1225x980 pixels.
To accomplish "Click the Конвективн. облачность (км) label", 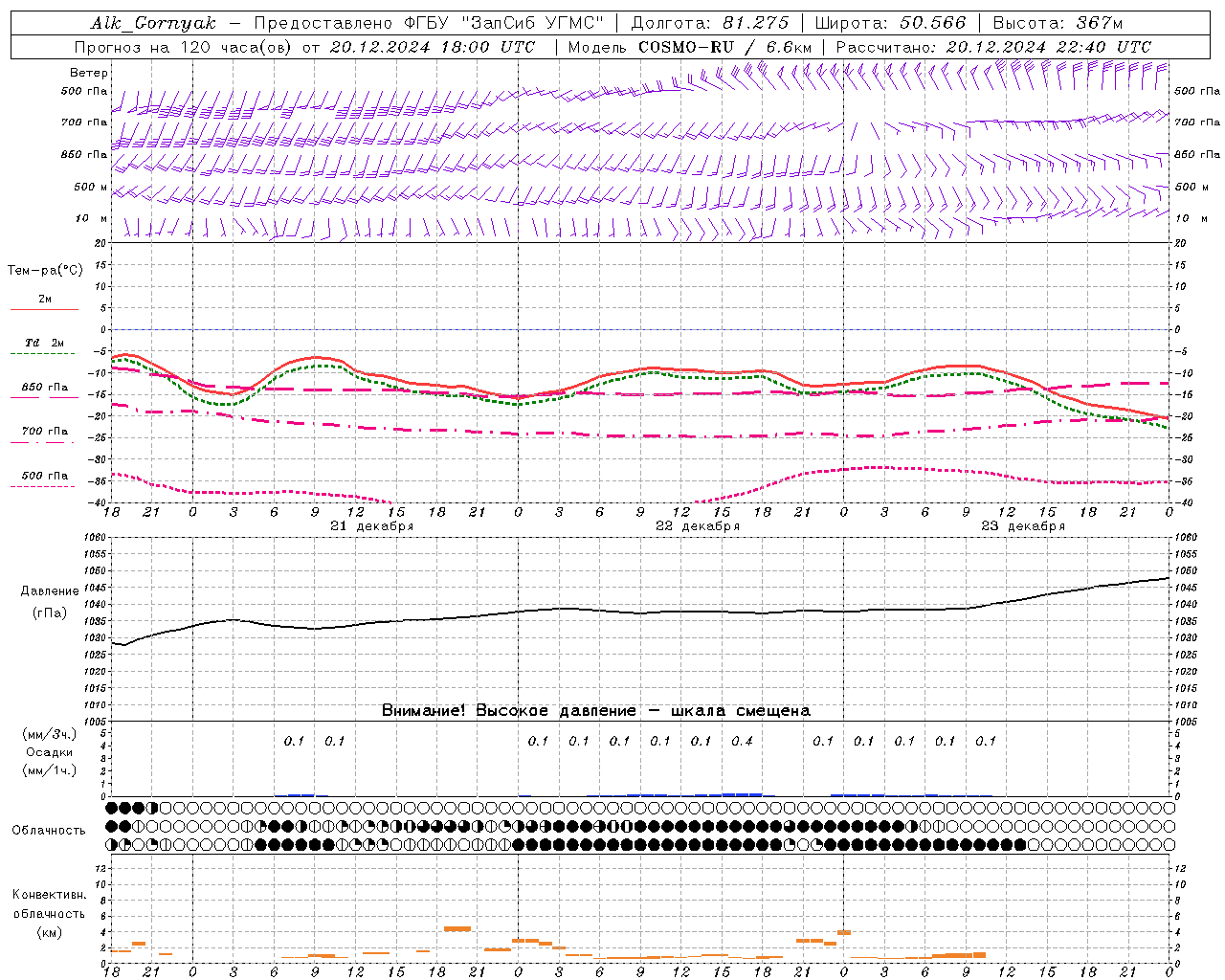I will pyautogui.click(x=49, y=913).
